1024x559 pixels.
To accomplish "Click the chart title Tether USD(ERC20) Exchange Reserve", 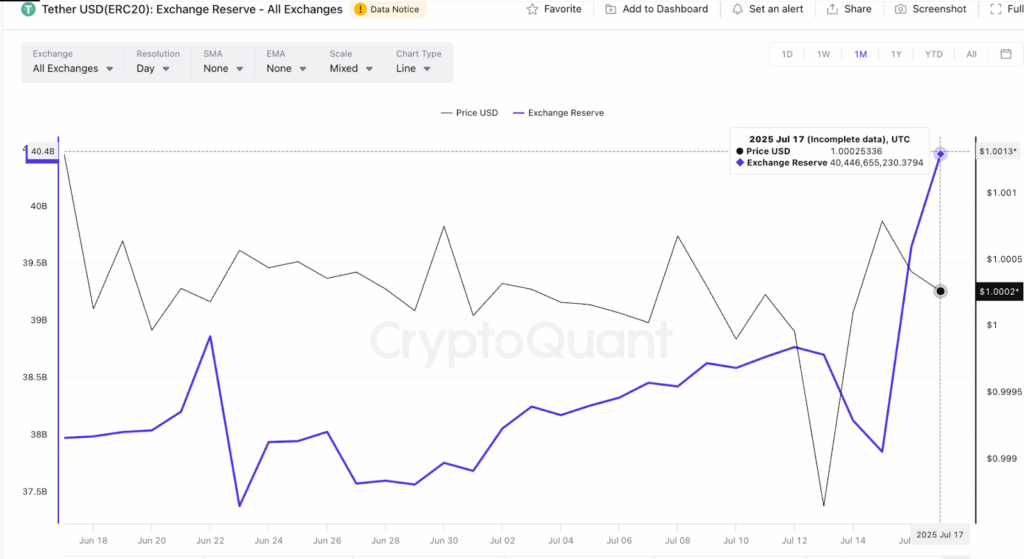I will coord(192,9).
